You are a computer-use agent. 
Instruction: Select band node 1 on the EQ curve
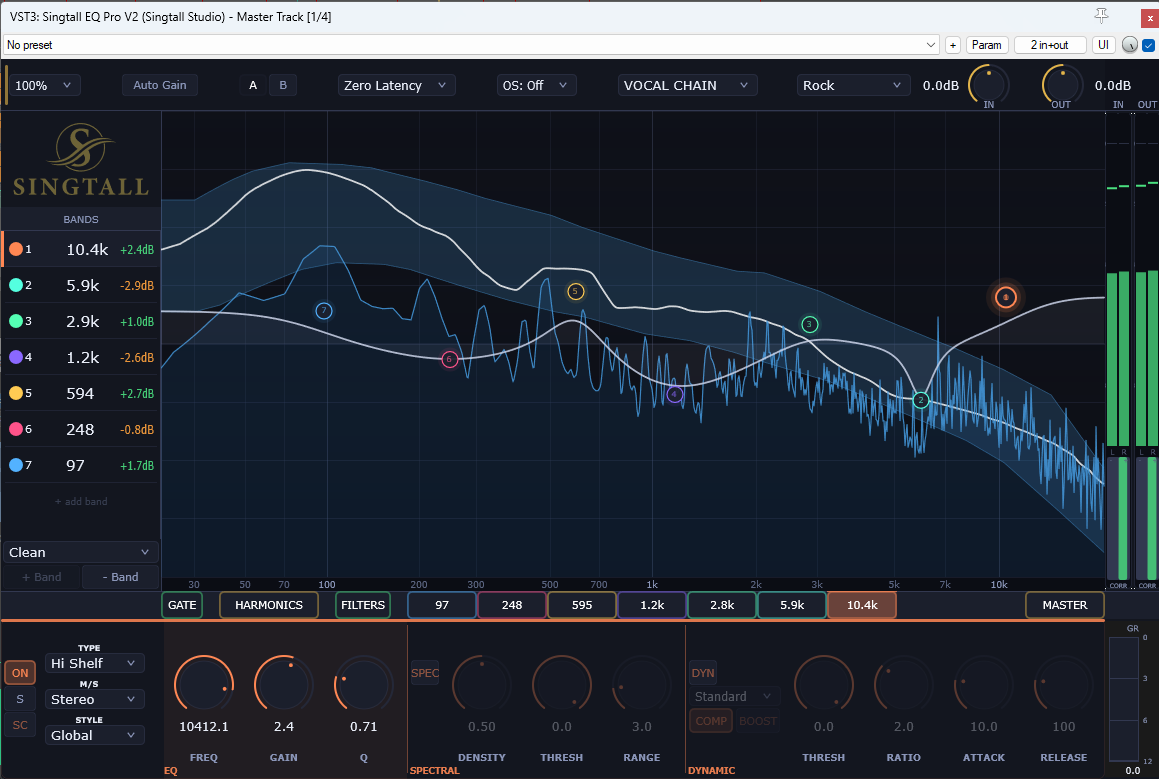(1005, 297)
